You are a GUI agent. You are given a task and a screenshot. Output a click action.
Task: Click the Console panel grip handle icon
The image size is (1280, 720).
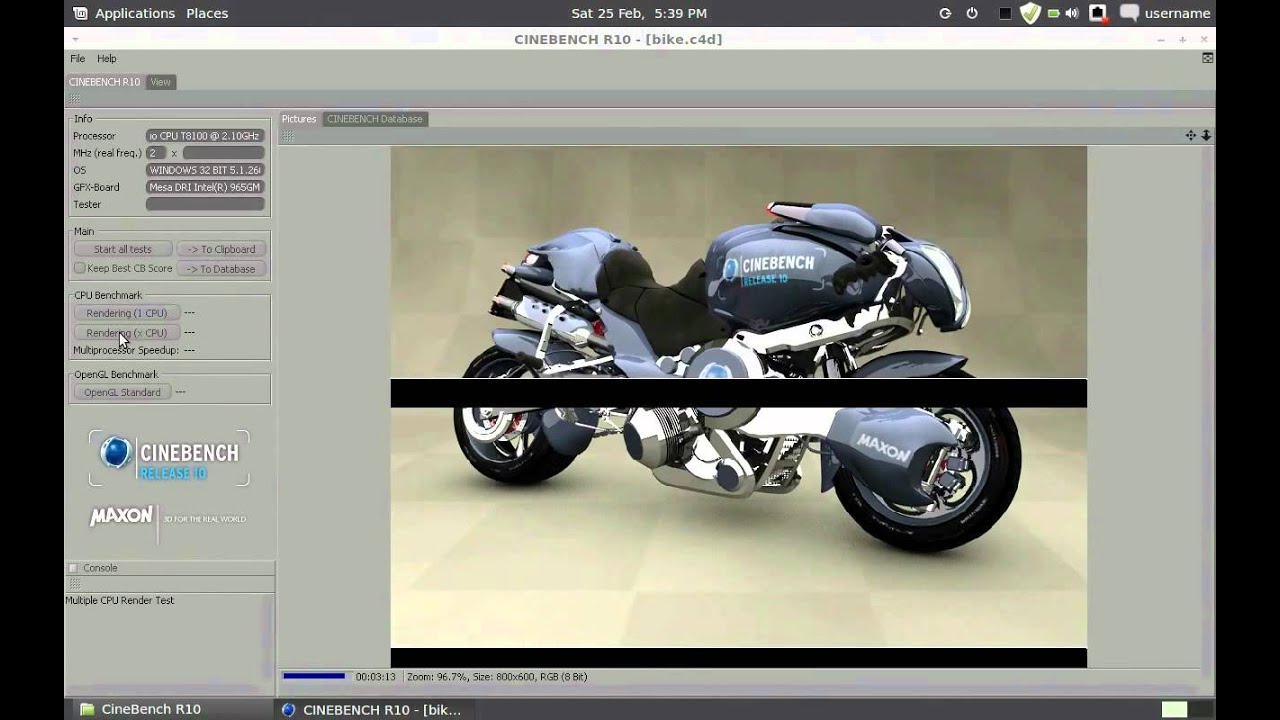pyautogui.click(x=73, y=583)
